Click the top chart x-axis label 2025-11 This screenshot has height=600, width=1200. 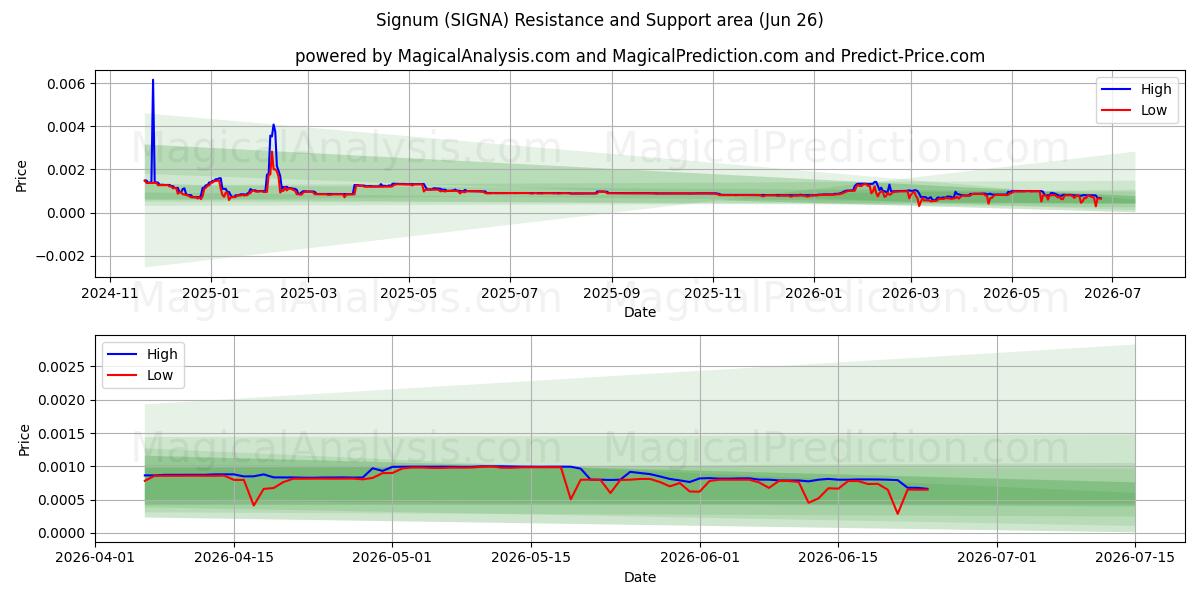click(712, 294)
